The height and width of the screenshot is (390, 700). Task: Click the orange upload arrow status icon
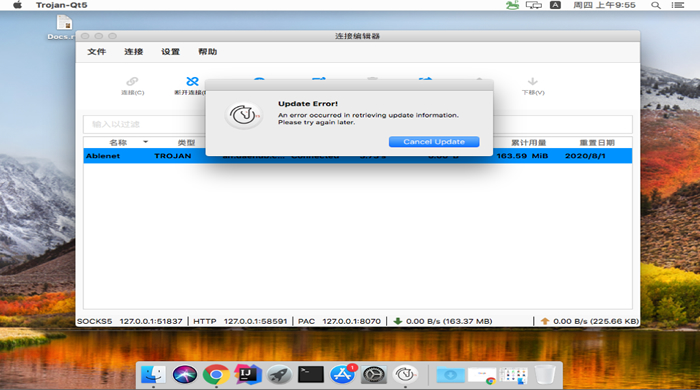tap(545, 321)
